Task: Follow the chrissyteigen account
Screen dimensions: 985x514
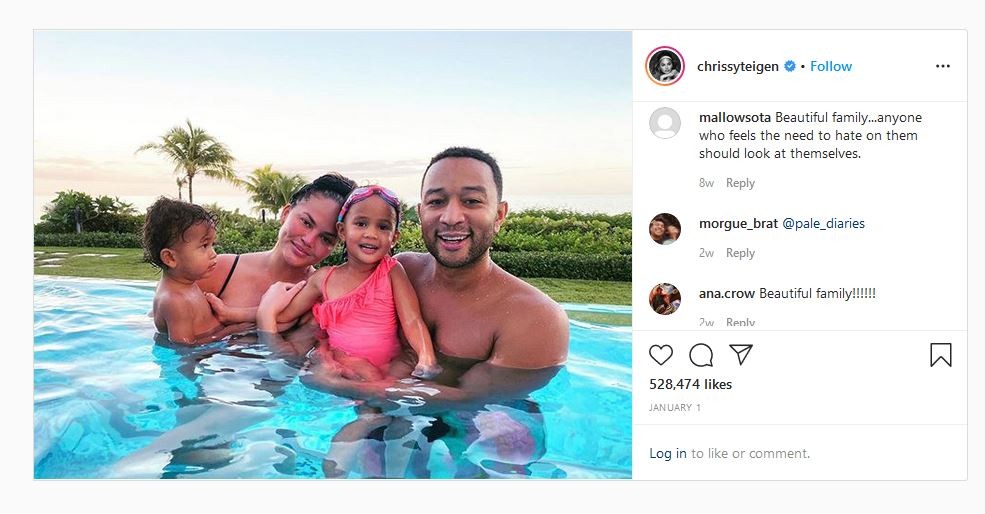Action: 830,66
